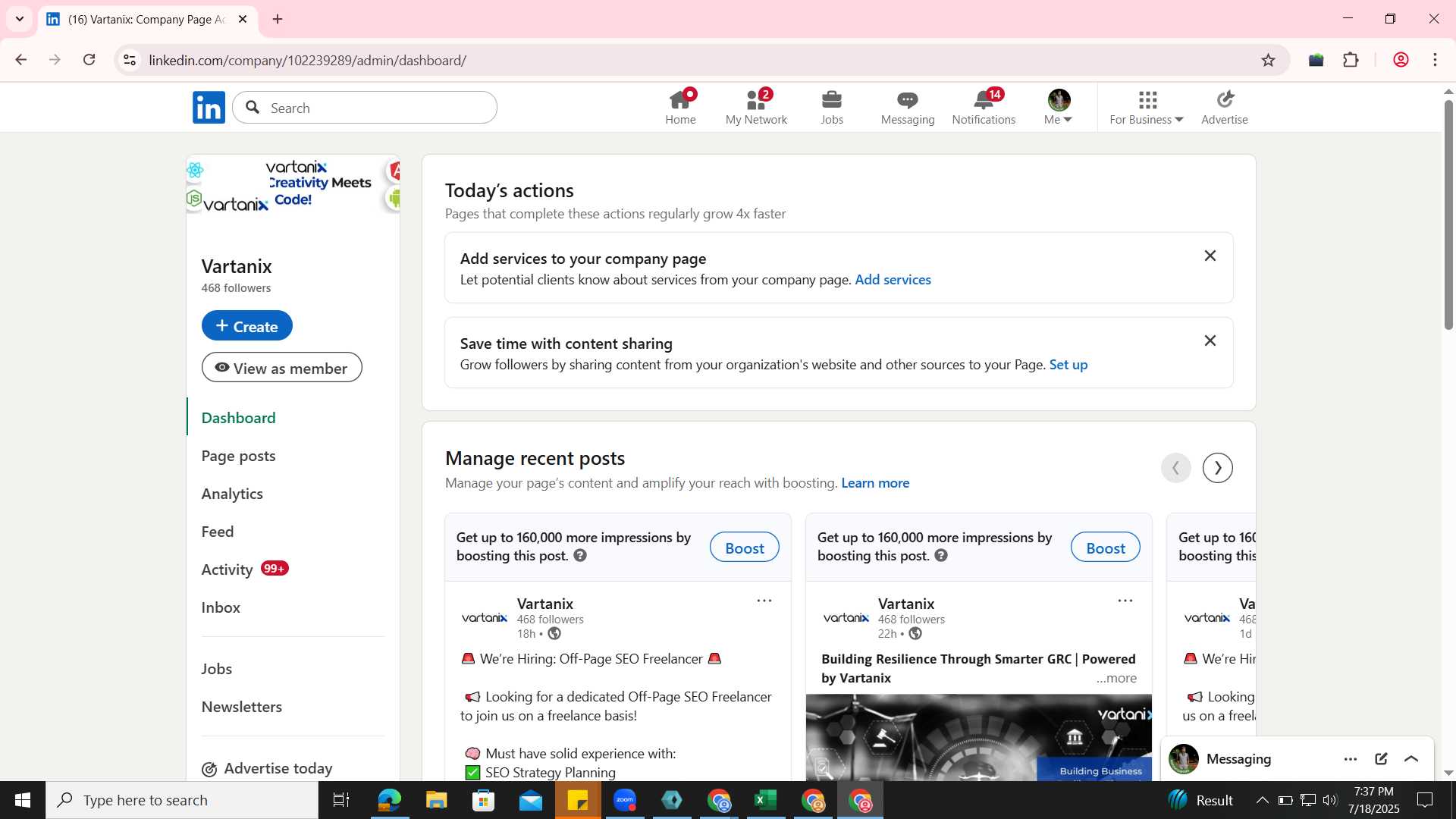Open Activity in the sidebar
This screenshot has width=1456, height=819.
coord(227,570)
